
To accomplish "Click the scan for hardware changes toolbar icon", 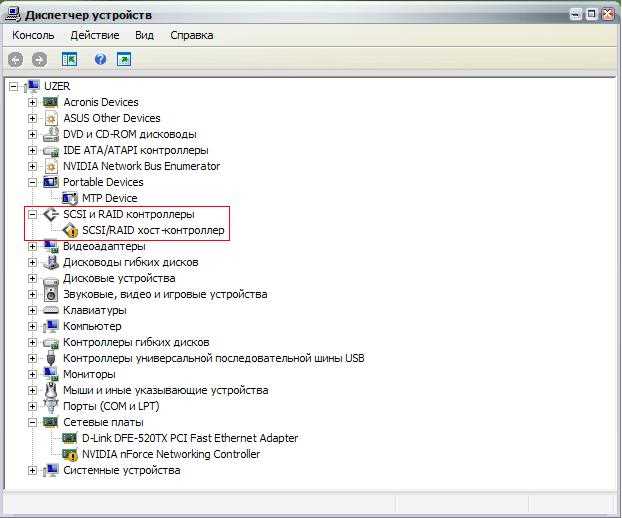I will tap(124, 59).
